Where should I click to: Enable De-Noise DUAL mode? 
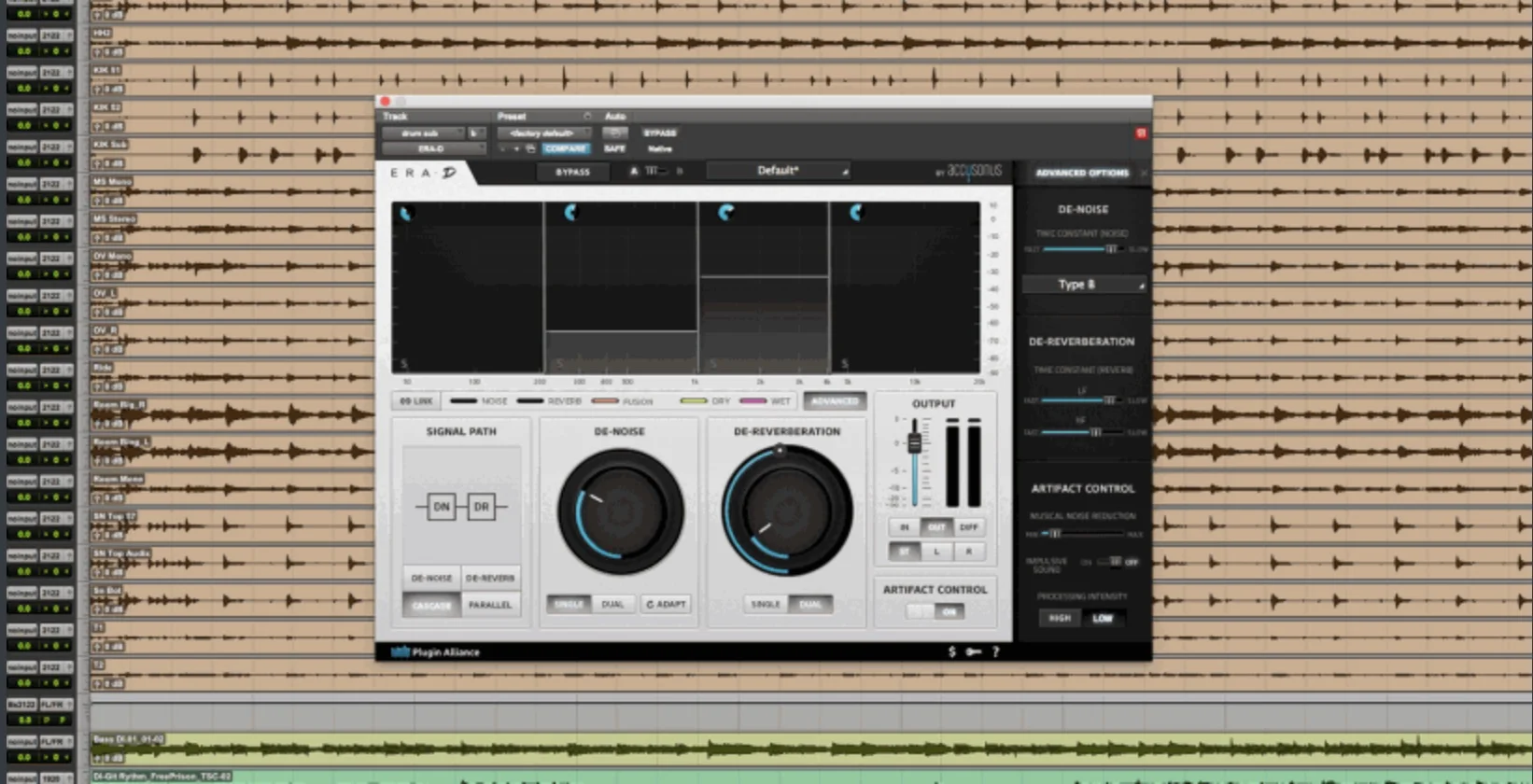click(x=612, y=604)
